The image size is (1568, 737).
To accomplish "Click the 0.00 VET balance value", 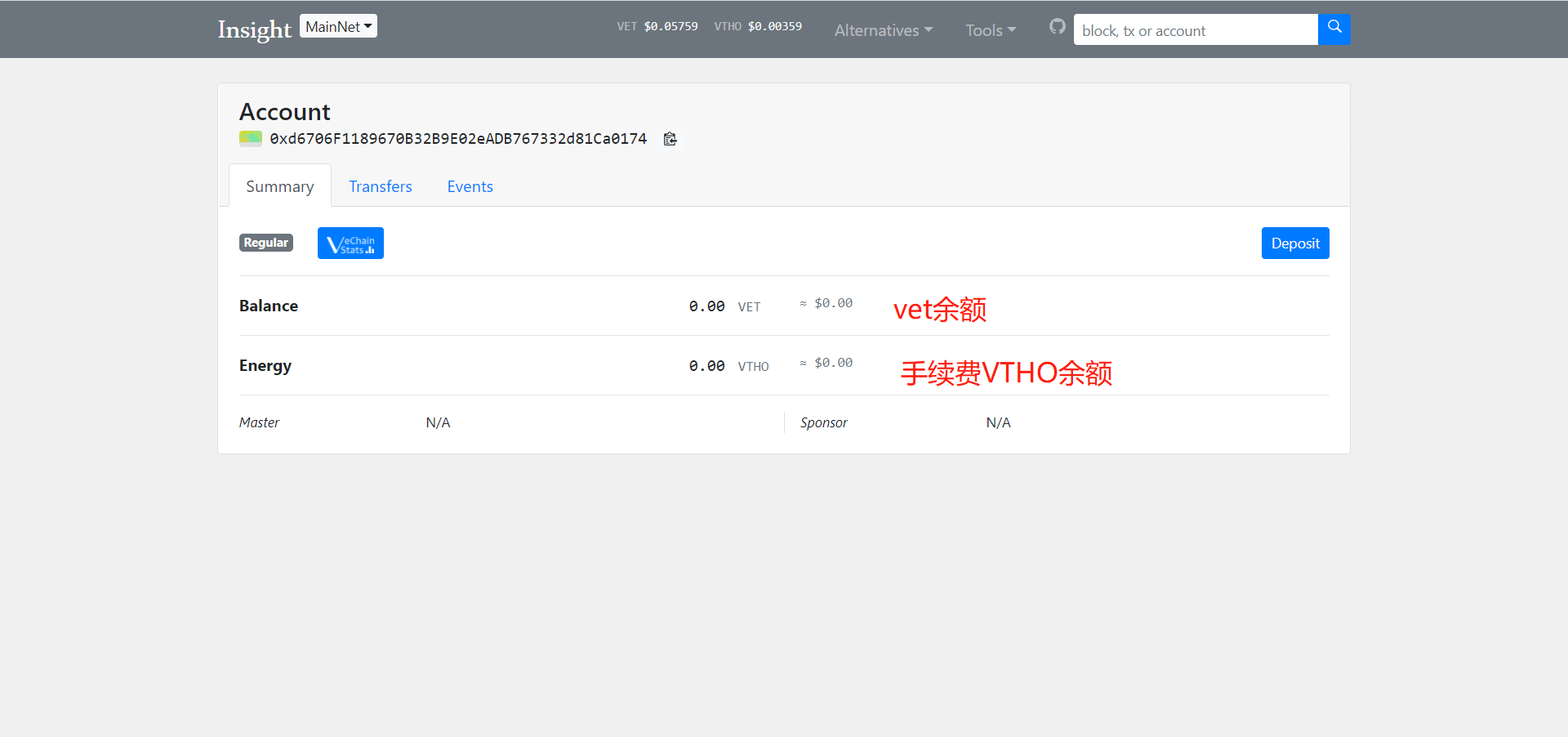I will [706, 306].
